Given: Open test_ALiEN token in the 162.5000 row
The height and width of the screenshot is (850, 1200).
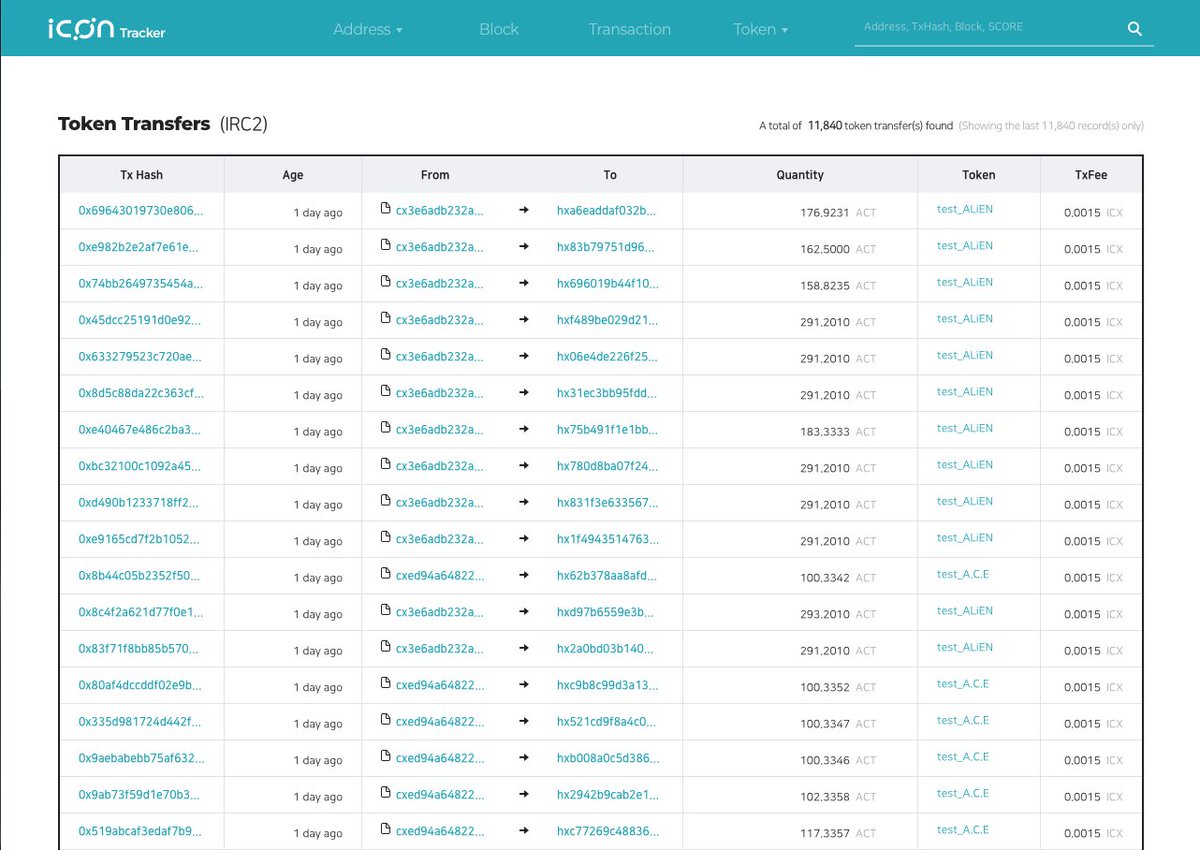Looking at the screenshot, I should [x=965, y=246].
